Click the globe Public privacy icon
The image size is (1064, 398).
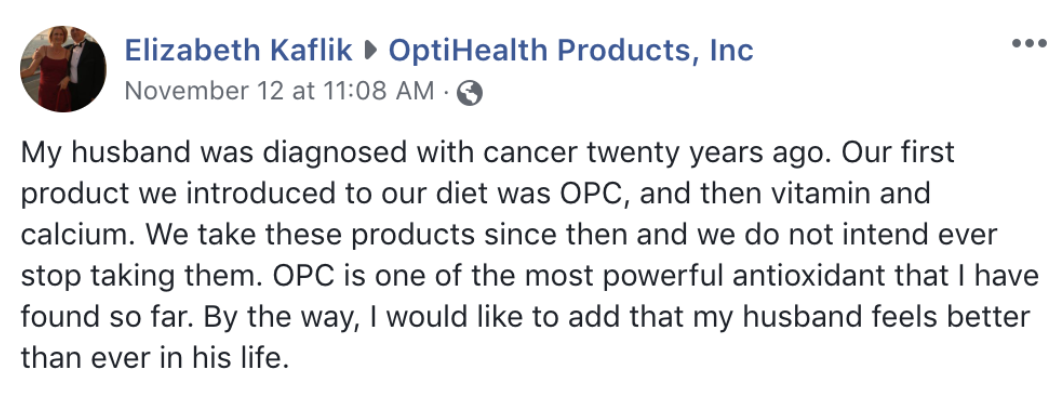[x=470, y=93]
